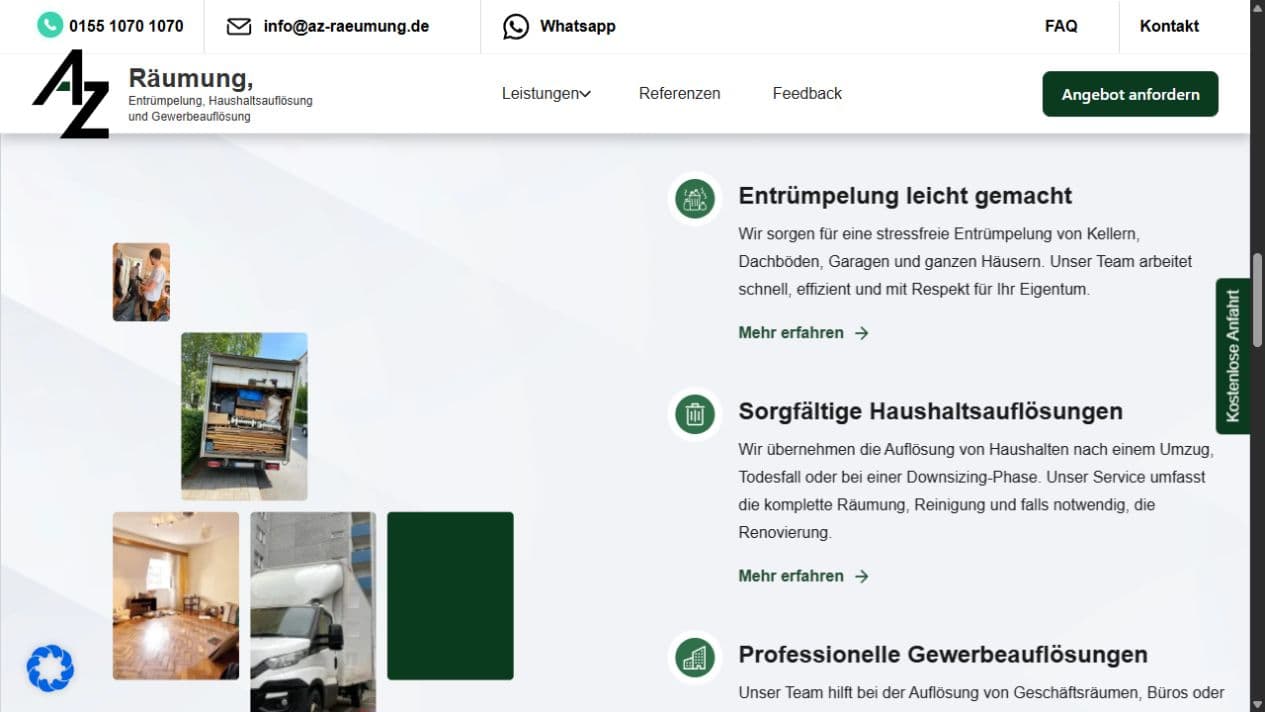Open the FAQ page
1265x712 pixels.
tap(1061, 26)
